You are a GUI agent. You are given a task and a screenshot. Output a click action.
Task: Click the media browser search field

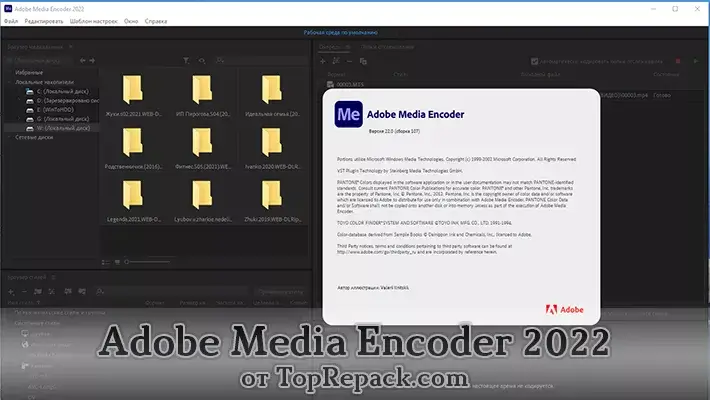click(262, 60)
